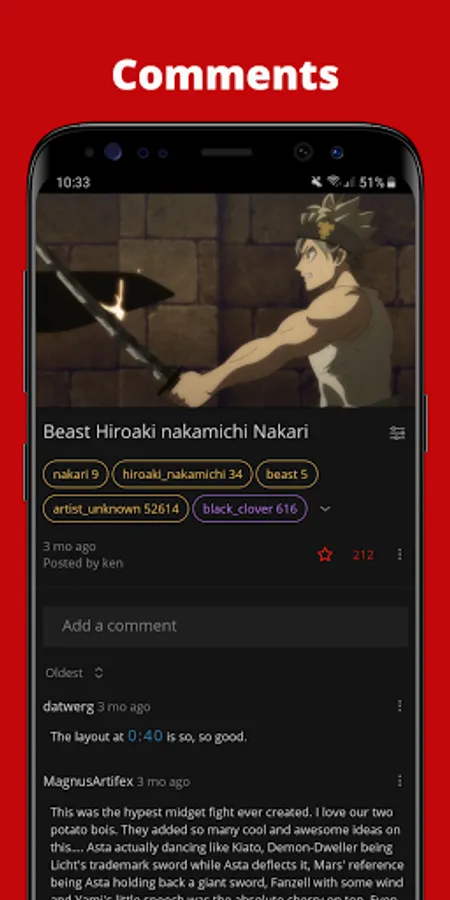Jump to the 0:40 timestamp link
The image size is (450, 900).
point(145,736)
